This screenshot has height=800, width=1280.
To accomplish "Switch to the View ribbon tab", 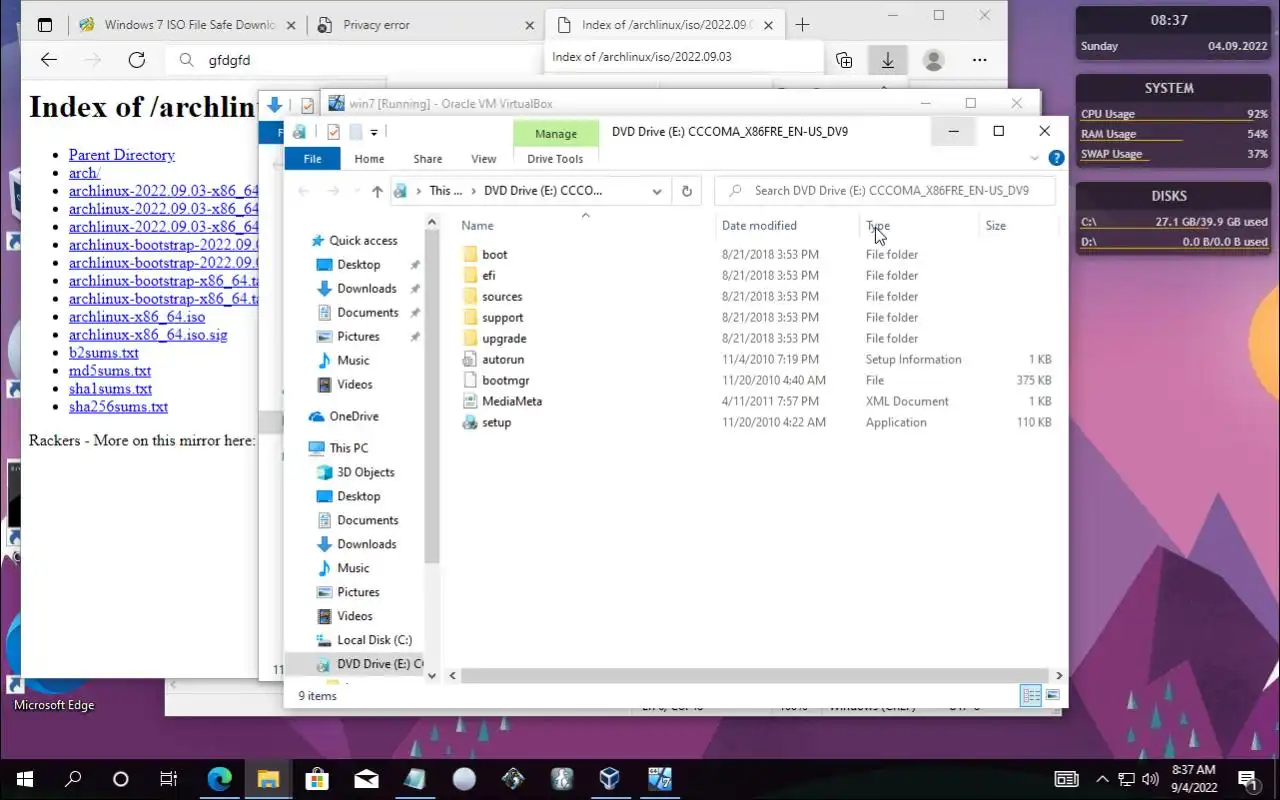I will 483,158.
